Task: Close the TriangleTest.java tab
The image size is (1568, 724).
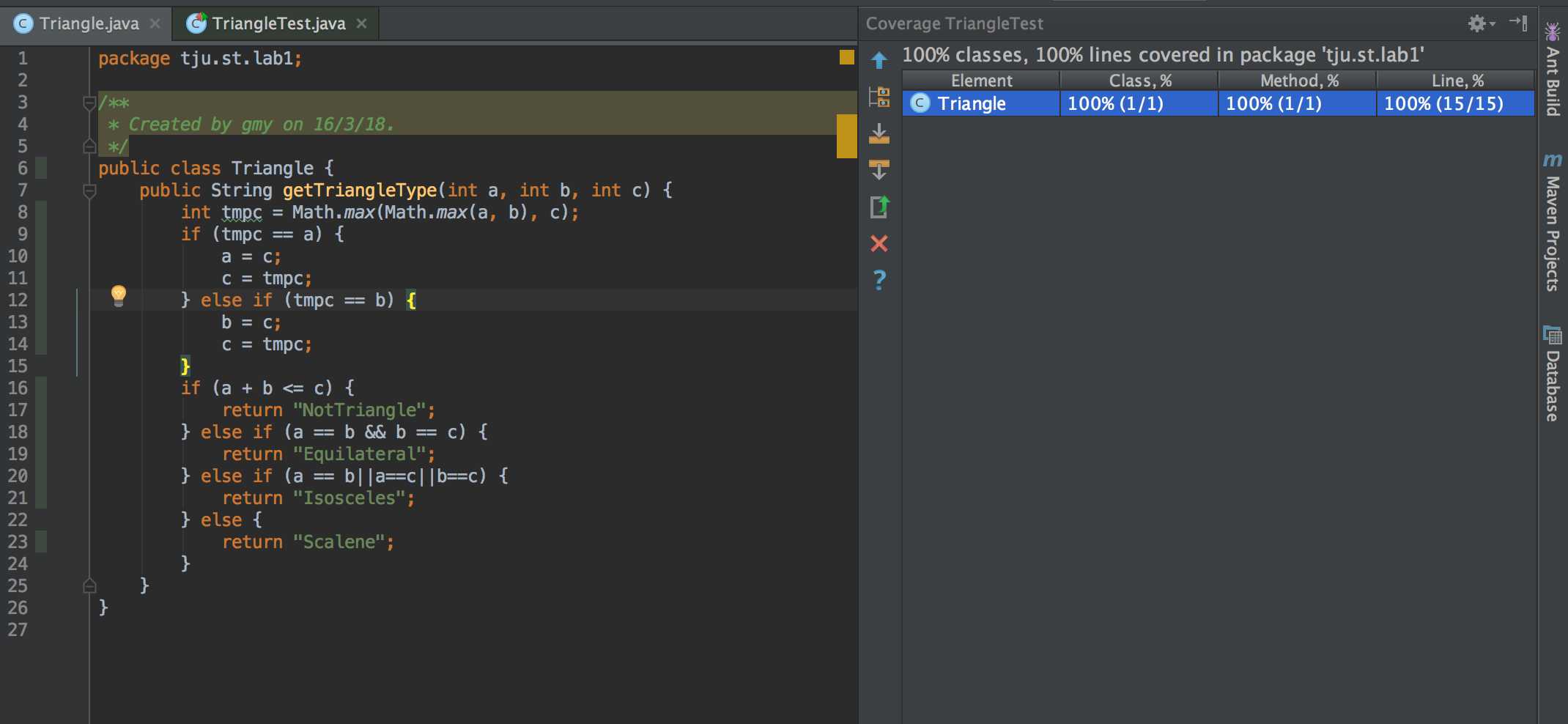Action: point(361,23)
